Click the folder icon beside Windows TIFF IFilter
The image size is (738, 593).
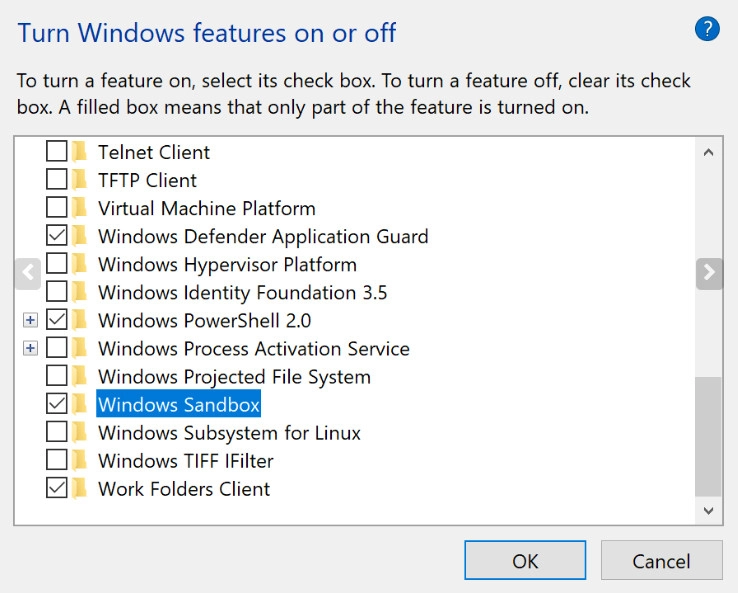[x=80, y=461]
